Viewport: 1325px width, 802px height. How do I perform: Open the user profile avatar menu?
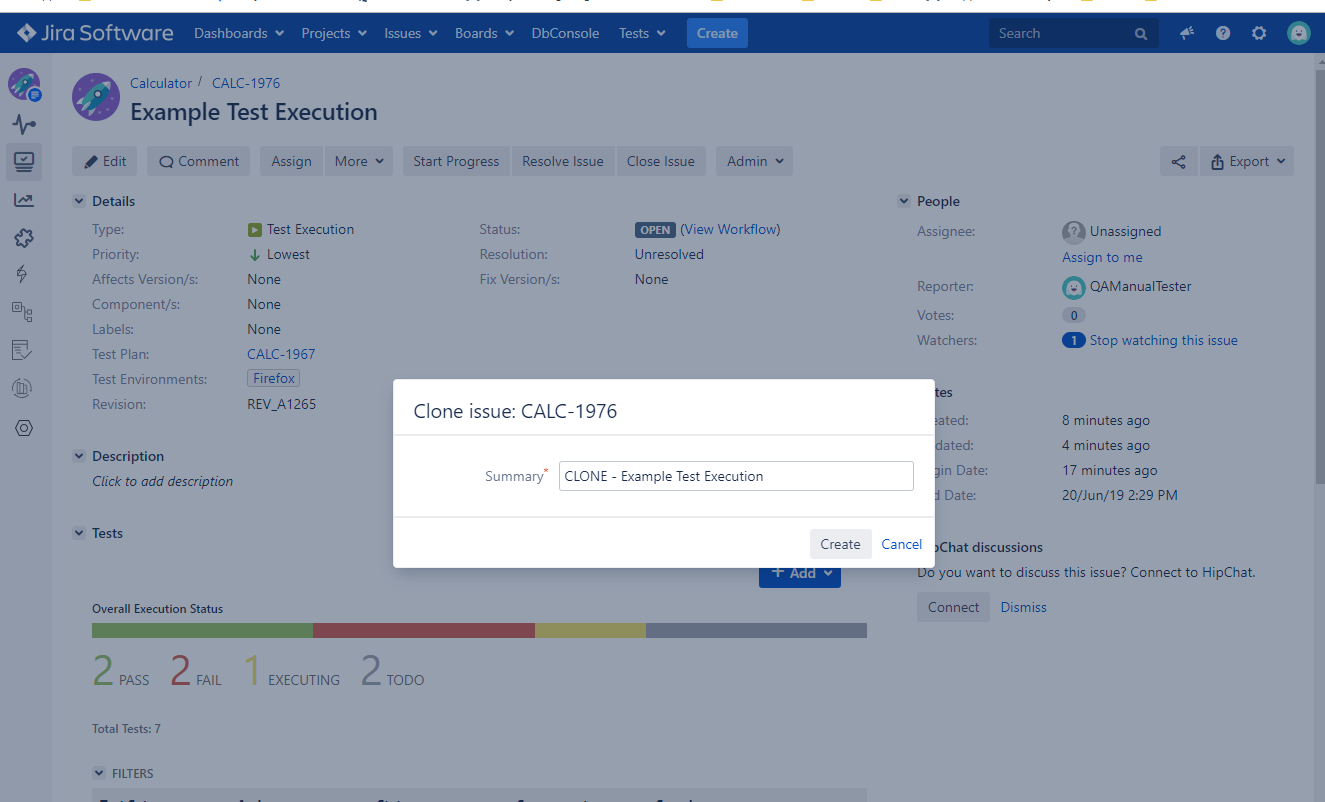pos(1299,33)
